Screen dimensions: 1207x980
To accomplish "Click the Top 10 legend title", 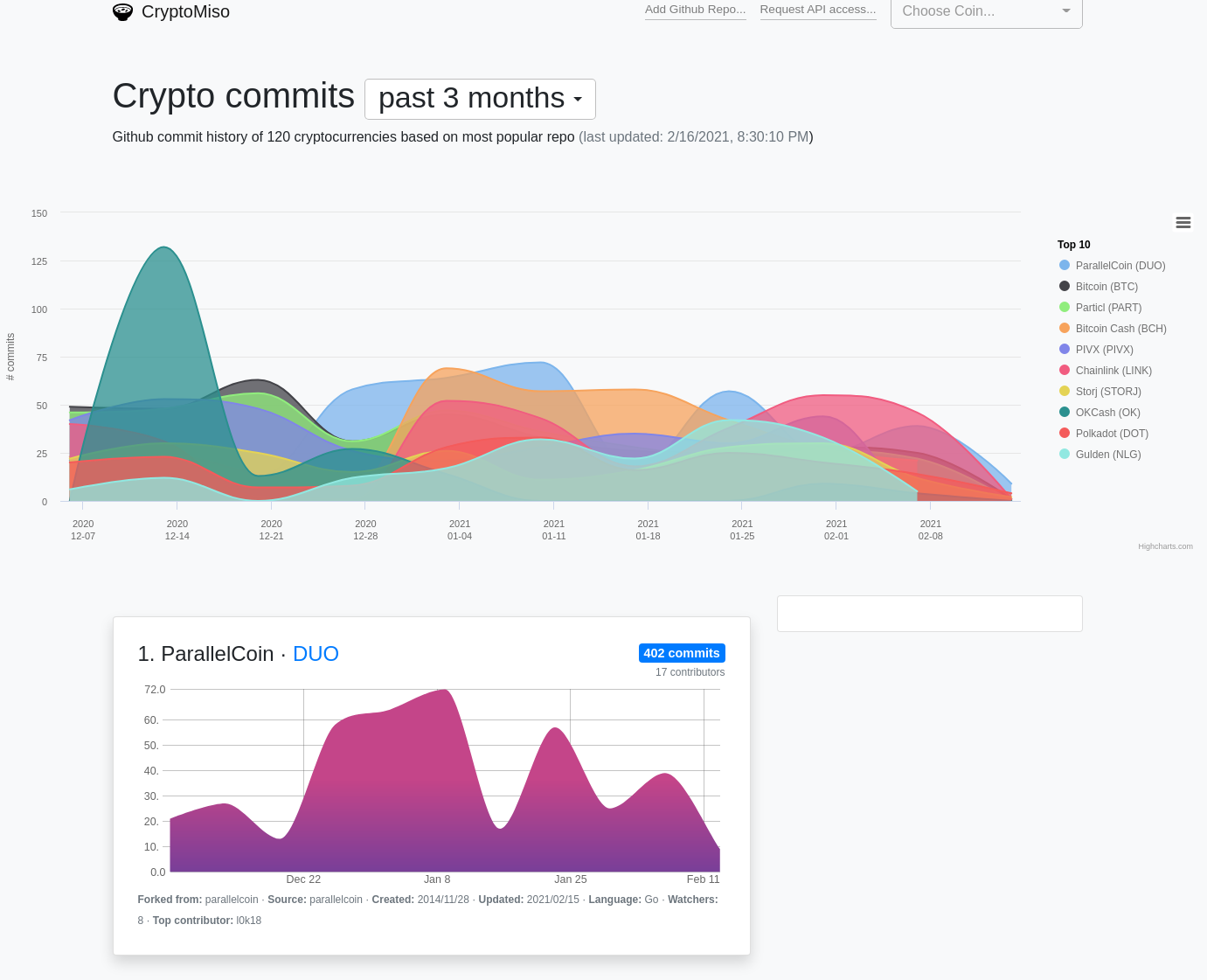I will tap(1073, 245).
